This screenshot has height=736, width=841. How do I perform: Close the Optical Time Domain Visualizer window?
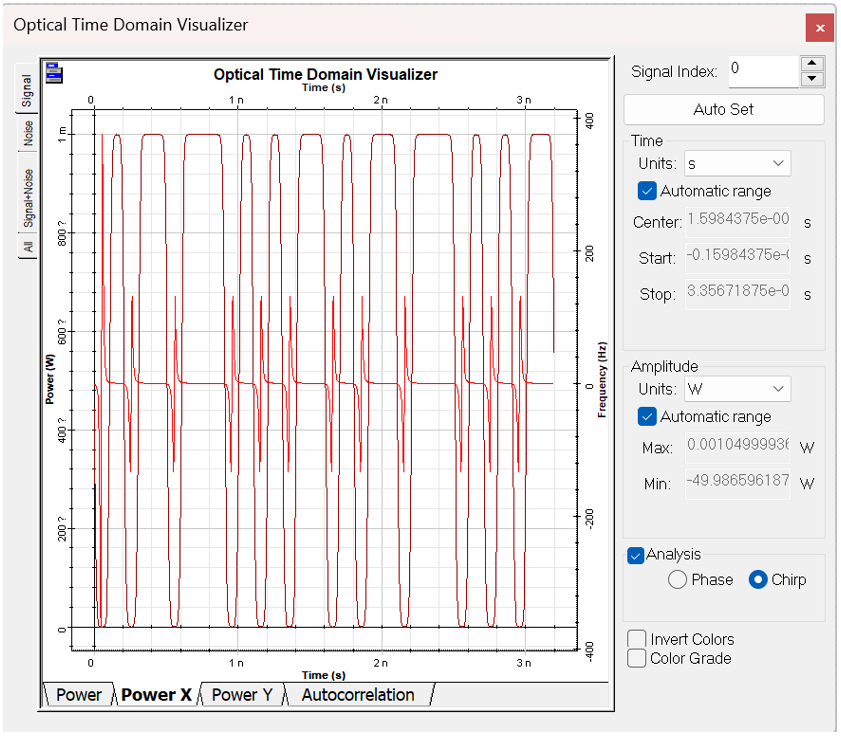[819, 28]
